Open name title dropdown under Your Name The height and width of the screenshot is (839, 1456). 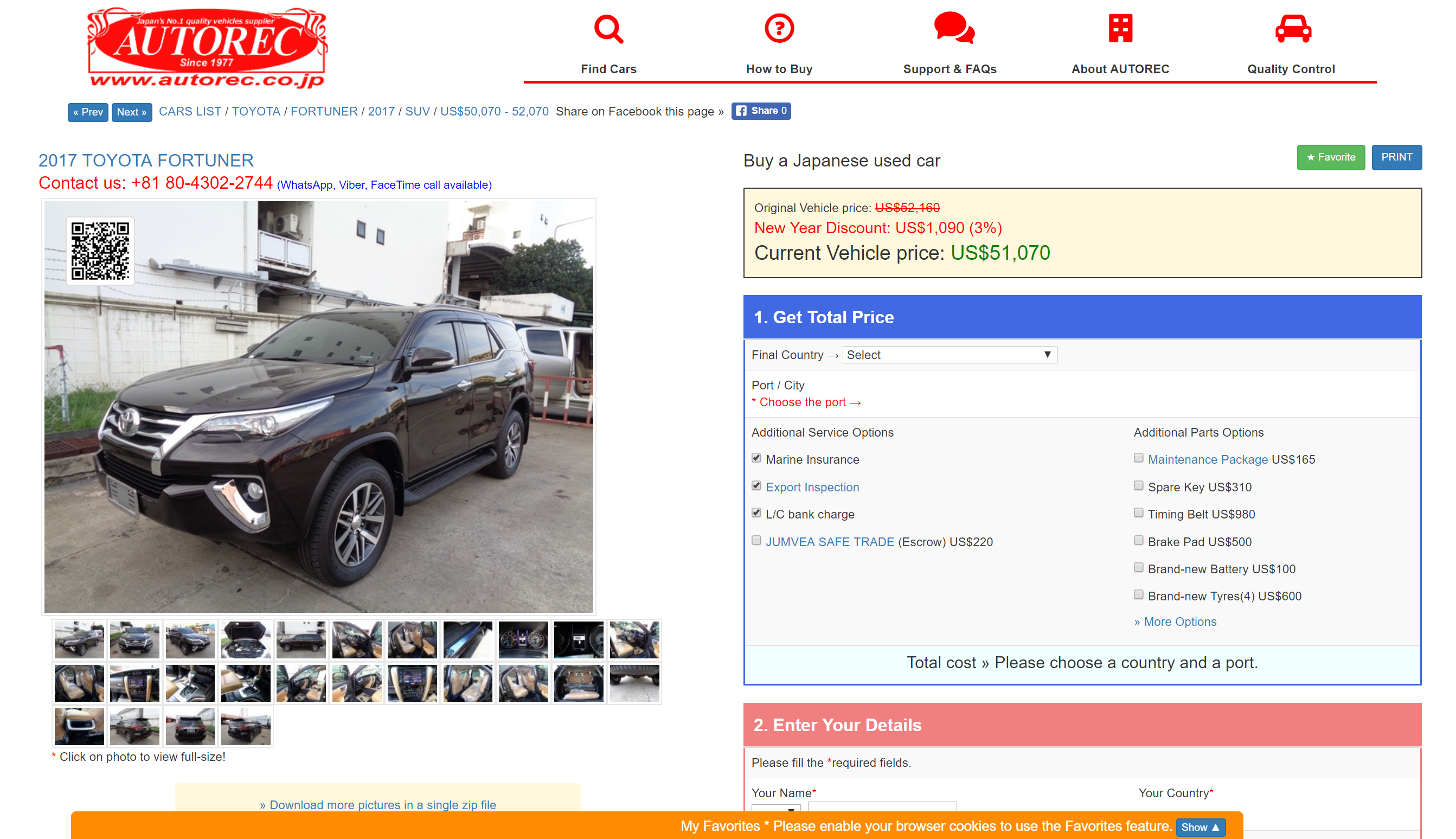tap(776, 808)
